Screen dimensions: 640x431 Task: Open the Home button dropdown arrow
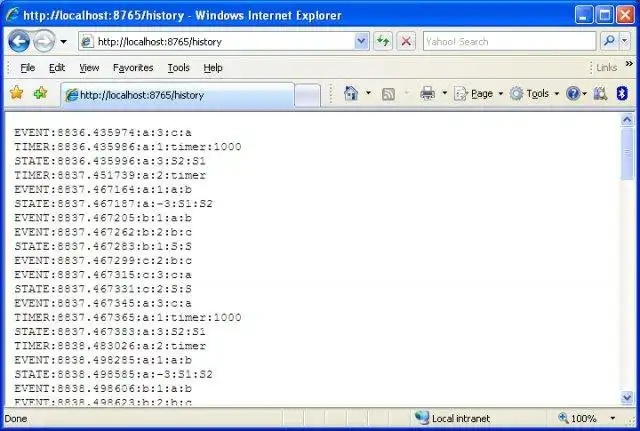click(368, 93)
